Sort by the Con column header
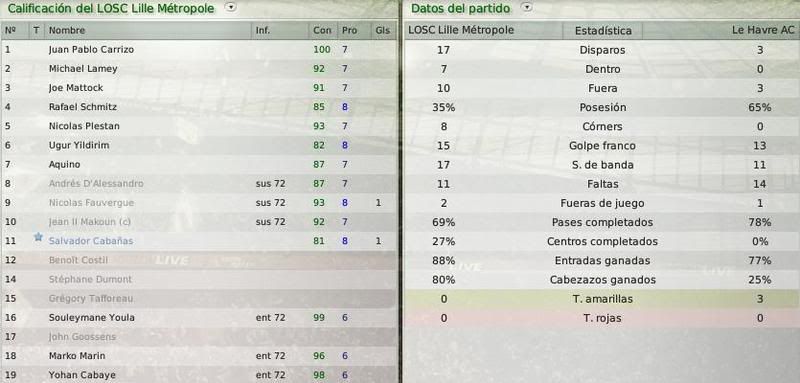The height and width of the screenshot is (383, 800). point(322,31)
